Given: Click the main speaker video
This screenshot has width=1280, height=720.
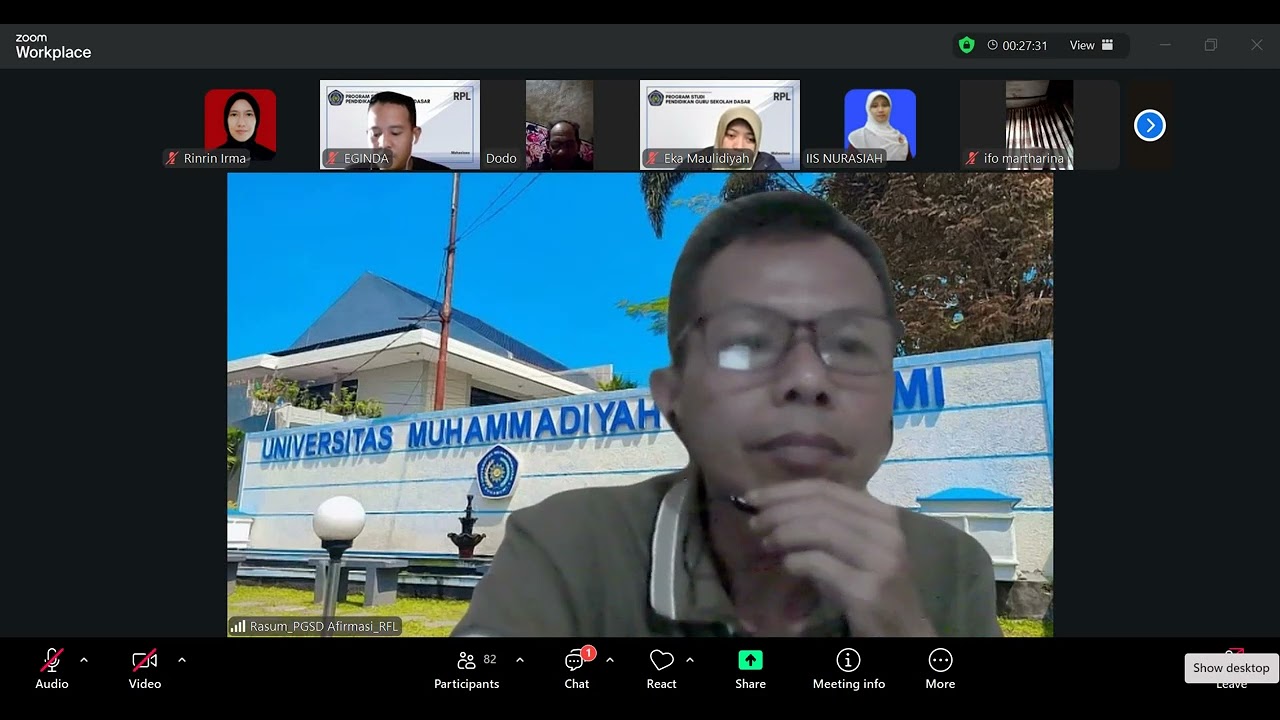Looking at the screenshot, I should [640, 405].
